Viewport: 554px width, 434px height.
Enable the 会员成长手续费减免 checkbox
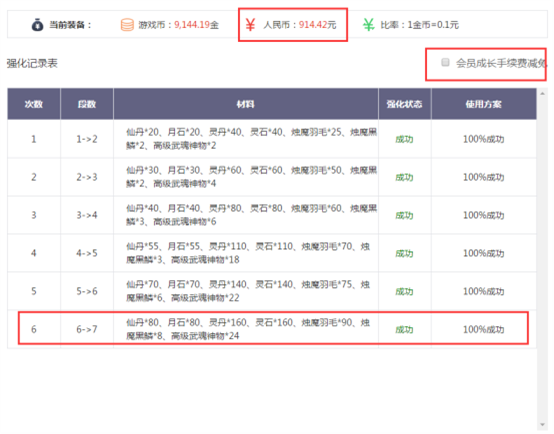point(445,63)
